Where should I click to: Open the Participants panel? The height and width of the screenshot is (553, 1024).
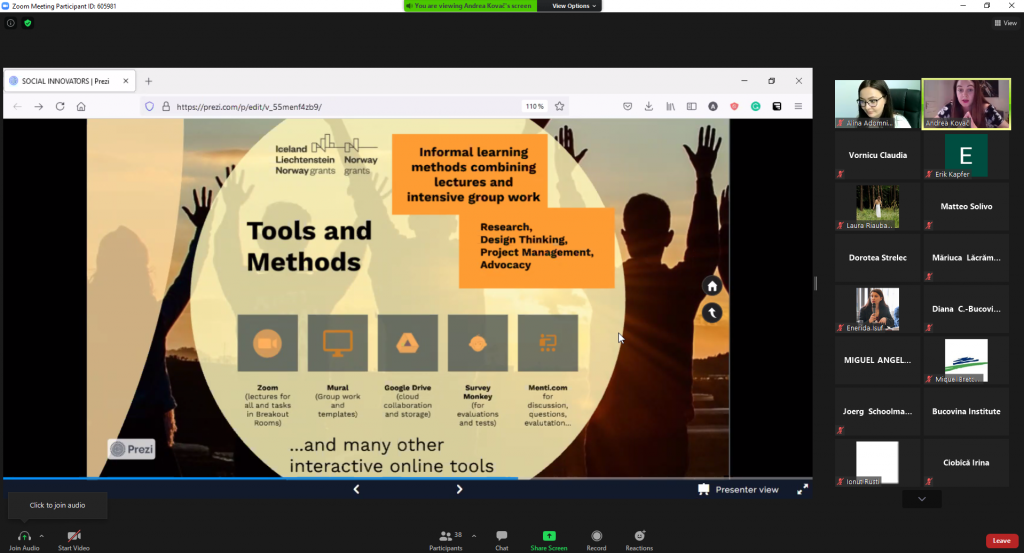coord(446,539)
